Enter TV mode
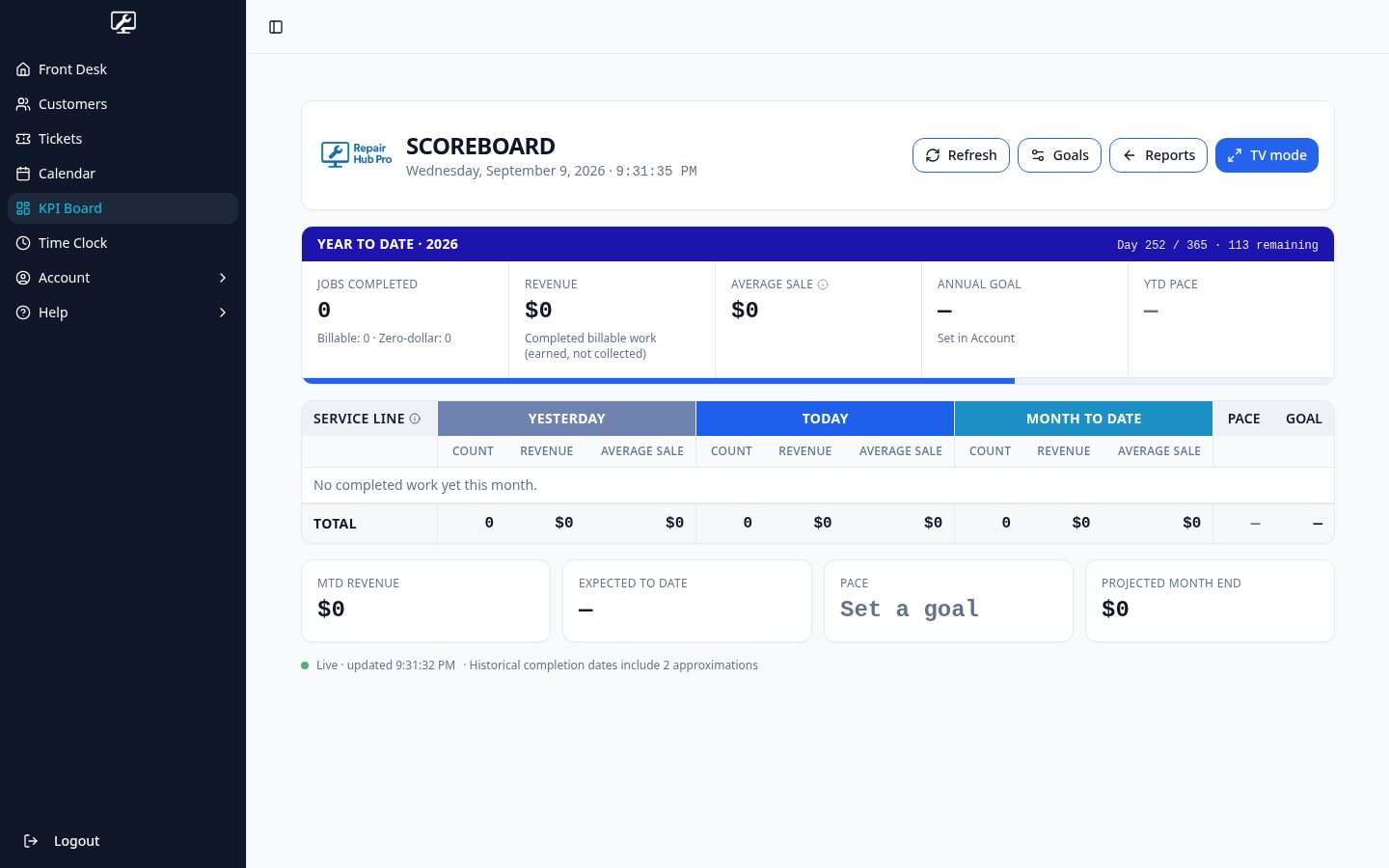Viewport: 1389px width, 868px height. point(1266,155)
